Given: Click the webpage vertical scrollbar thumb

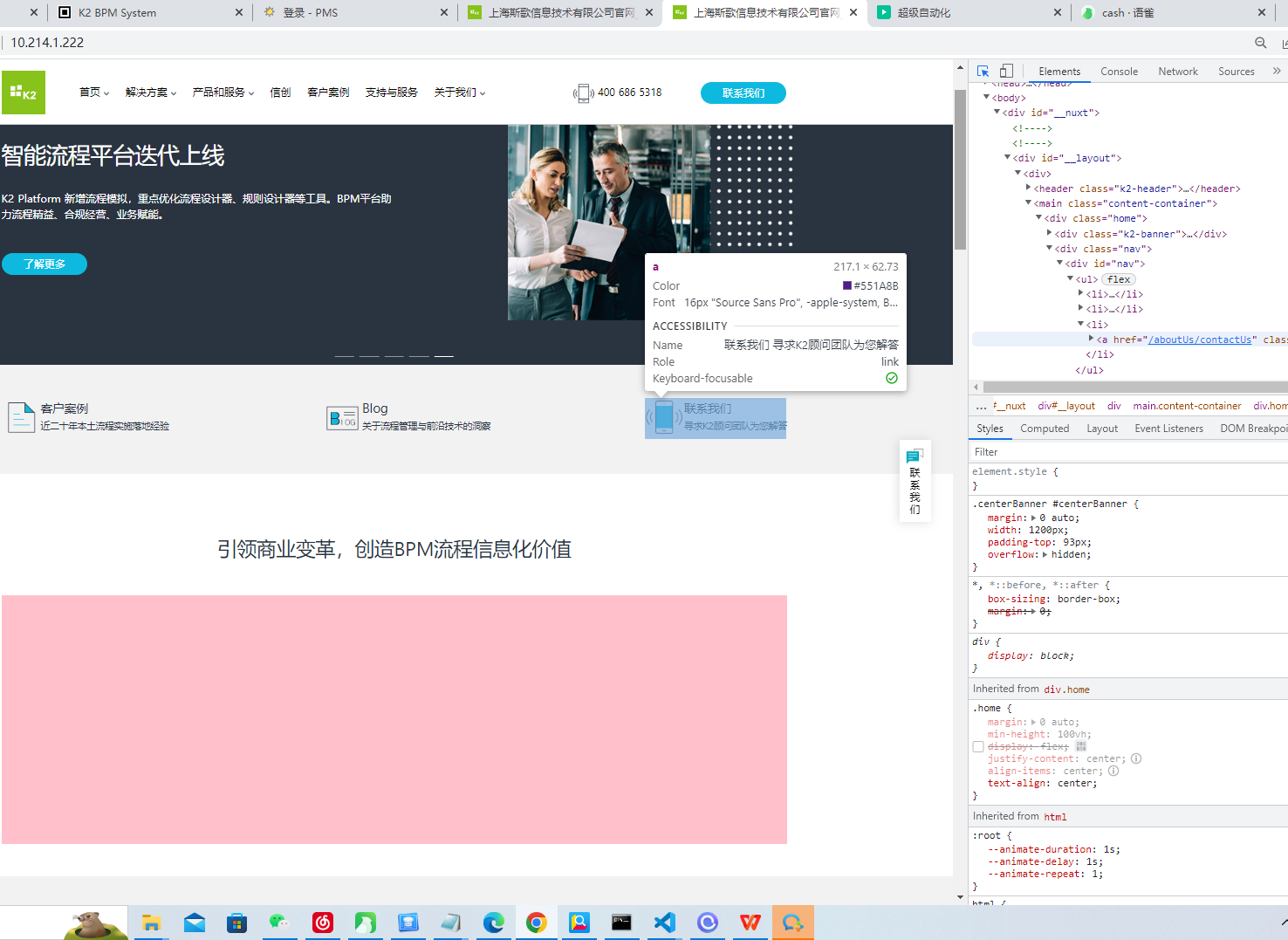Looking at the screenshot, I should (x=960, y=169).
